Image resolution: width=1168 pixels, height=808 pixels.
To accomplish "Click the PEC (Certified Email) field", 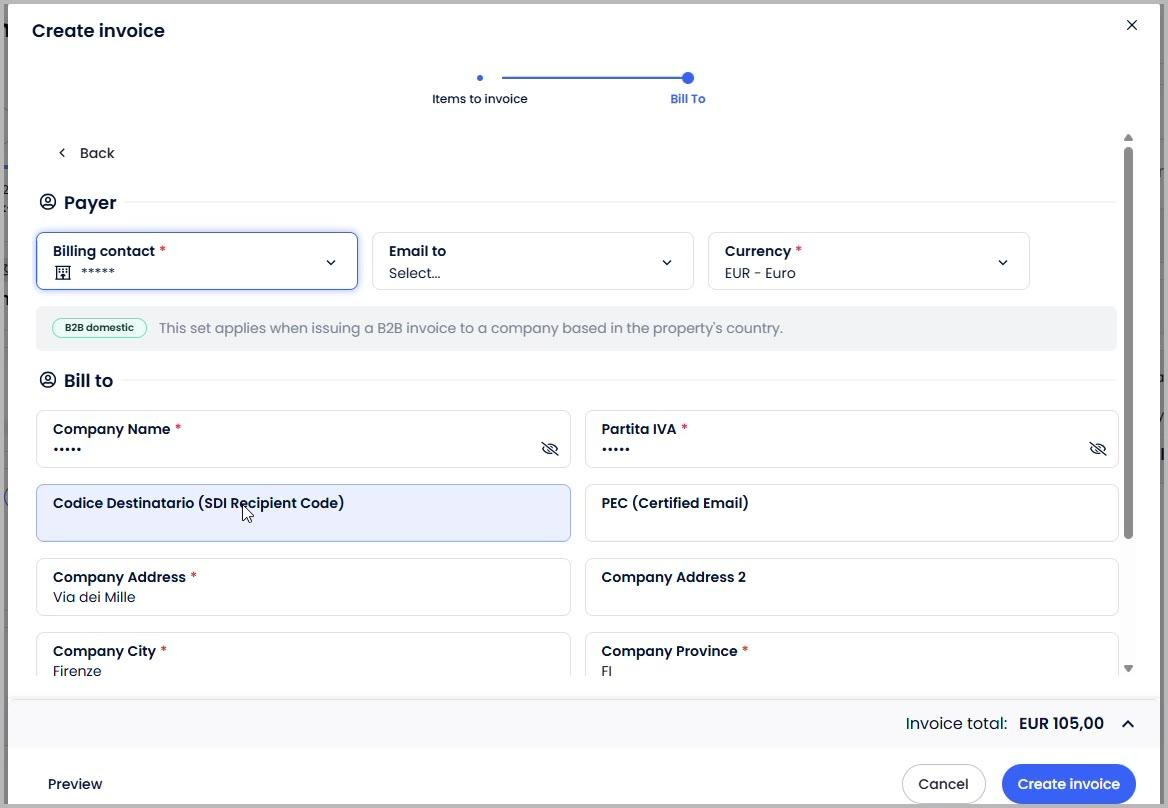I will point(851,513).
